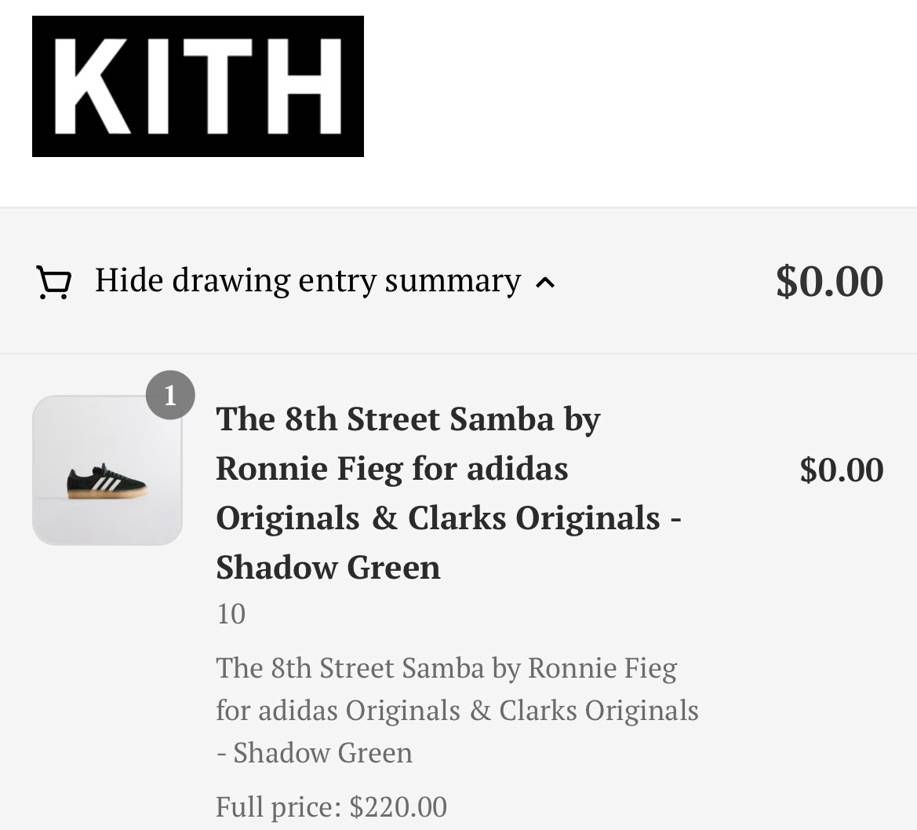This screenshot has width=917, height=830.
Task: Click the quantity badge showing 1
Action: 170,396
